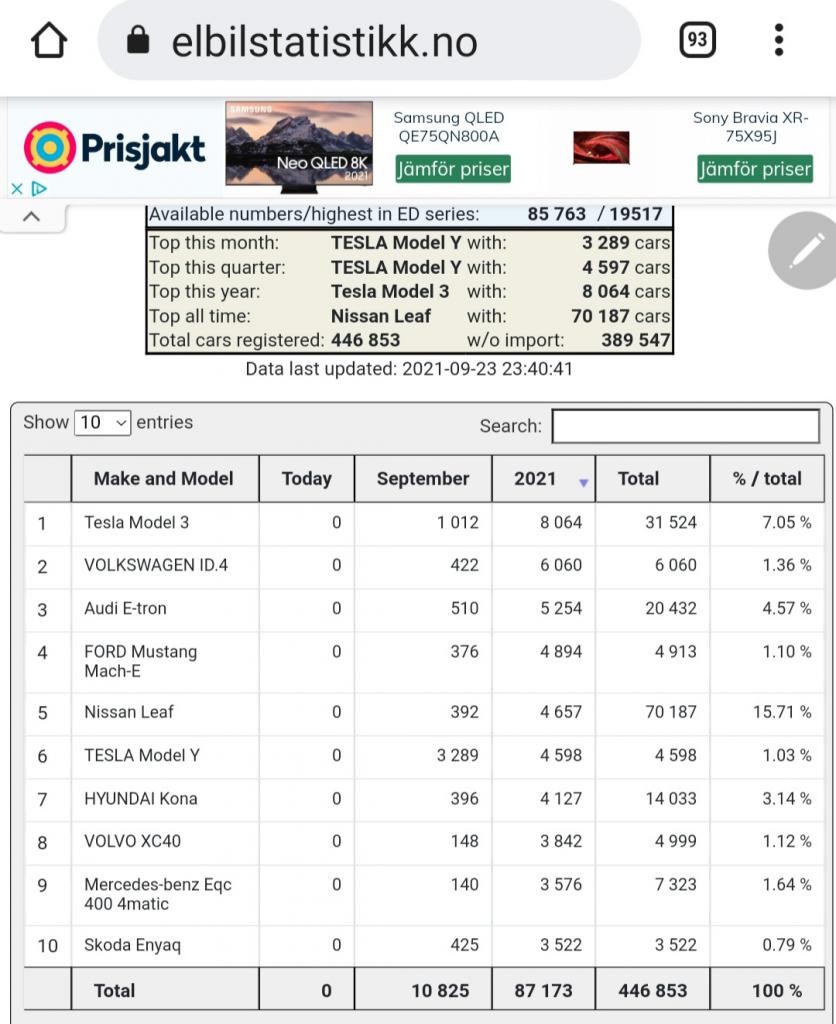Viewport: 836px width, 1024px height.
Task: Sort table by Make and Model header
Action: [x=163, y=479]
